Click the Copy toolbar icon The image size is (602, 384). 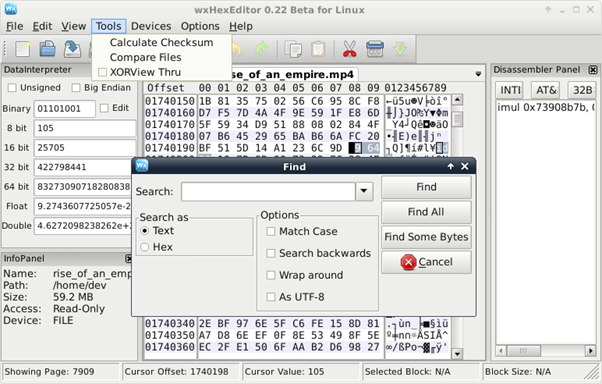coord(293,49)
